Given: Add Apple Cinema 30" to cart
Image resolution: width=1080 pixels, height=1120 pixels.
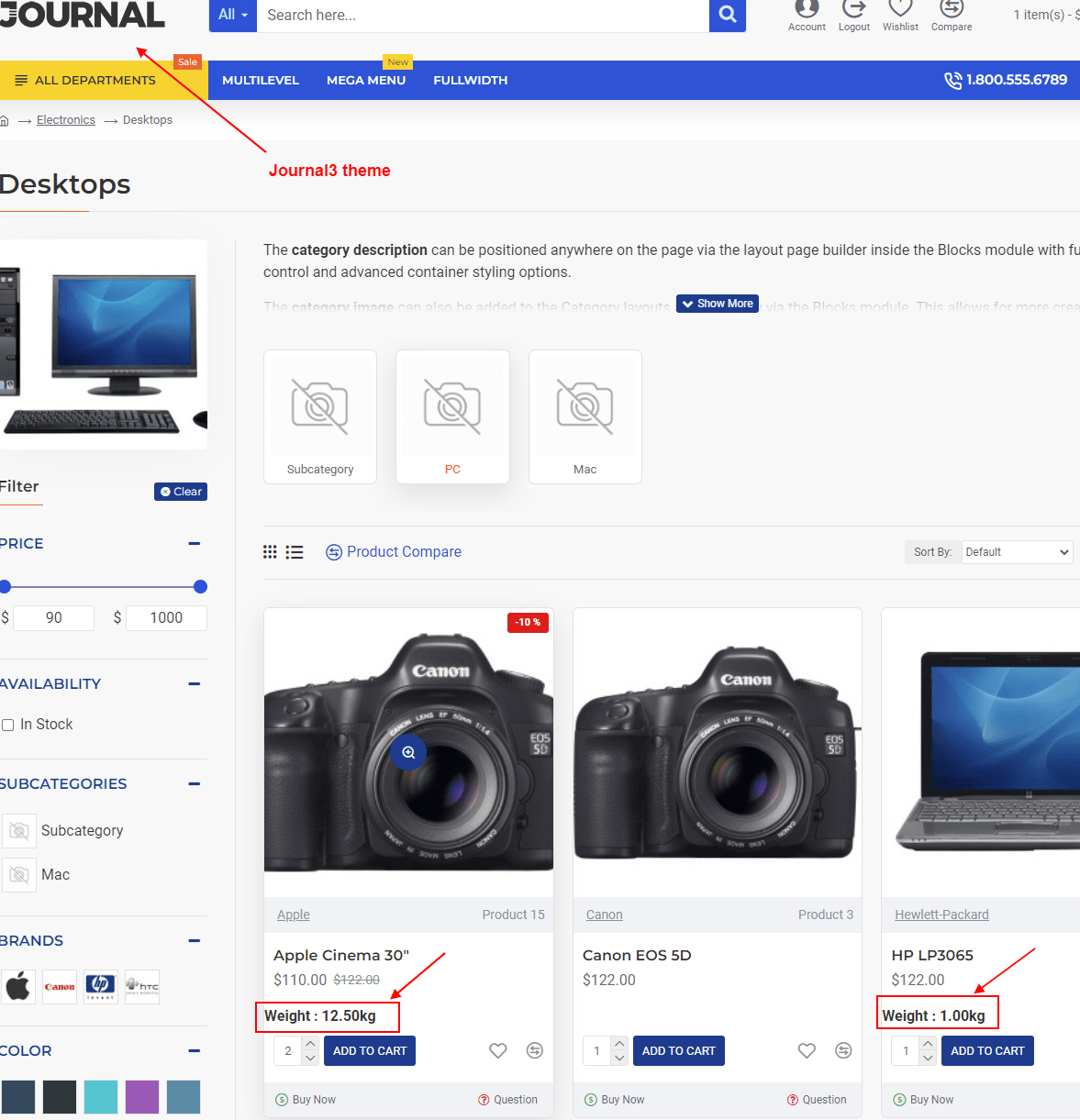Looking at the screenshot, I should pyautogui.click(x=370, y=1051).
